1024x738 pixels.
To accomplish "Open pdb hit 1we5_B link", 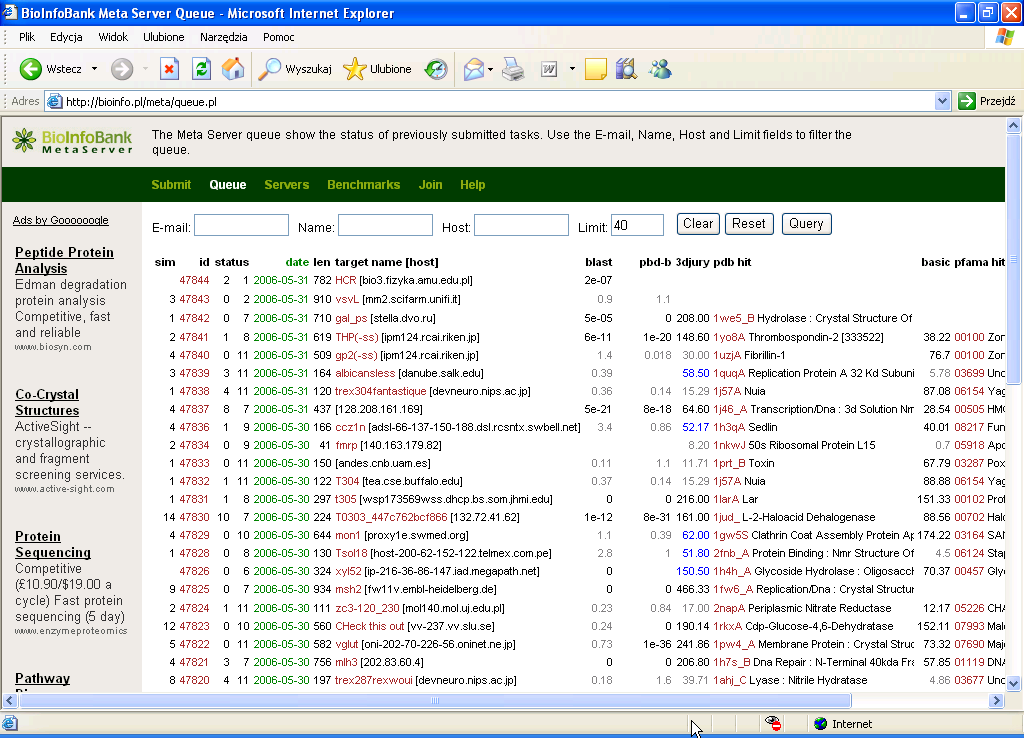I will 733,318.
